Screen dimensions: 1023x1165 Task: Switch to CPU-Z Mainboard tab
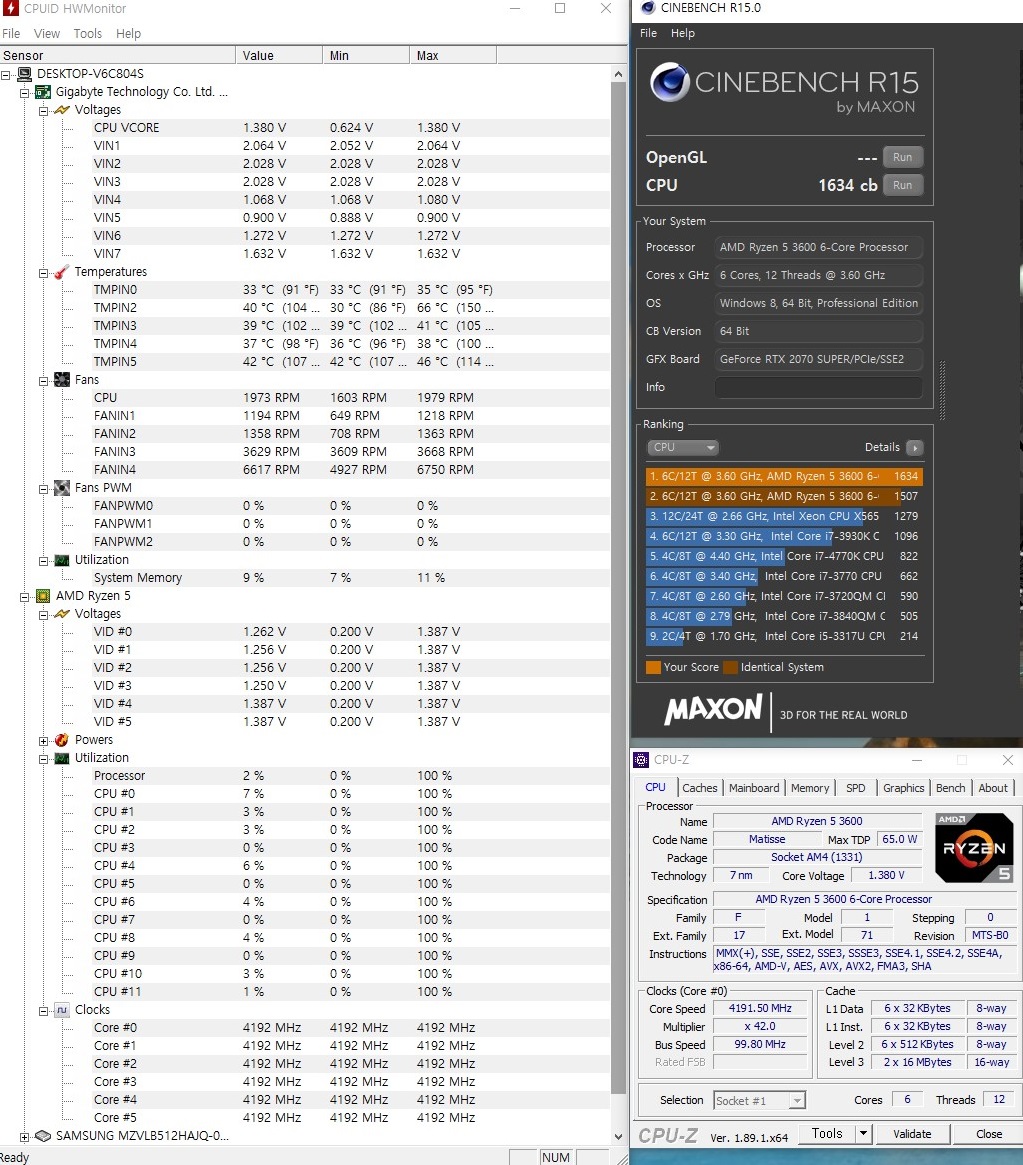(754, 788)
